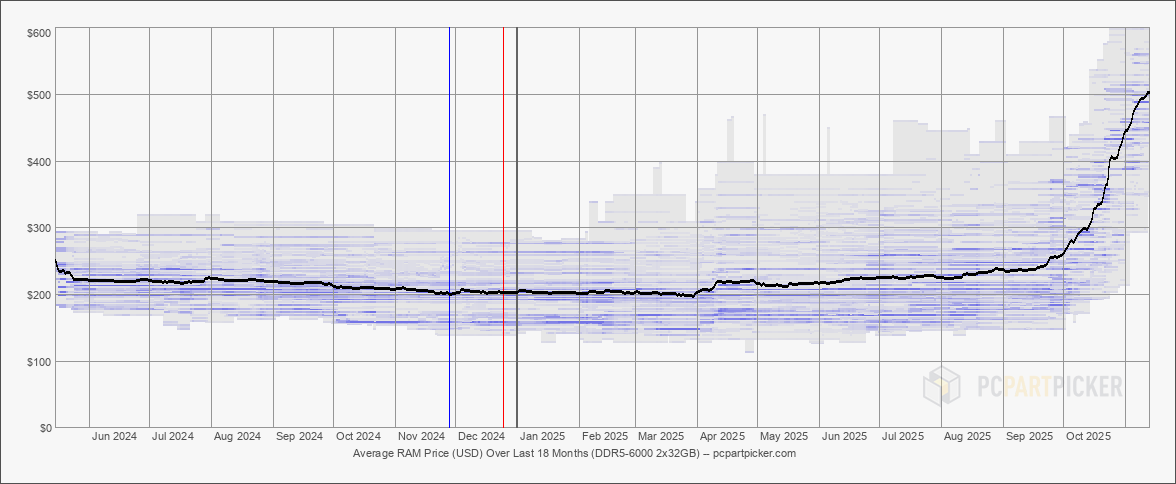Image resolution: width=1176 pixels, height=484 pixels.
Task: Click the Sep 2025 axis label
Action: point(1029,436)
